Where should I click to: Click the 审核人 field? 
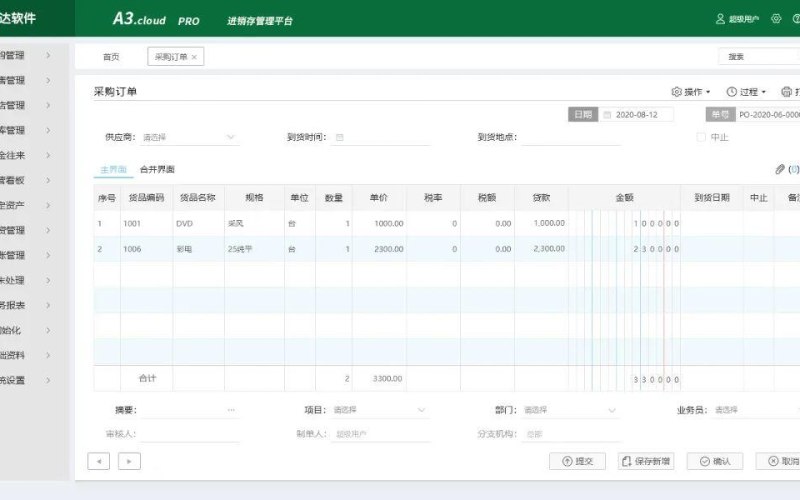[x=189, y=434]
